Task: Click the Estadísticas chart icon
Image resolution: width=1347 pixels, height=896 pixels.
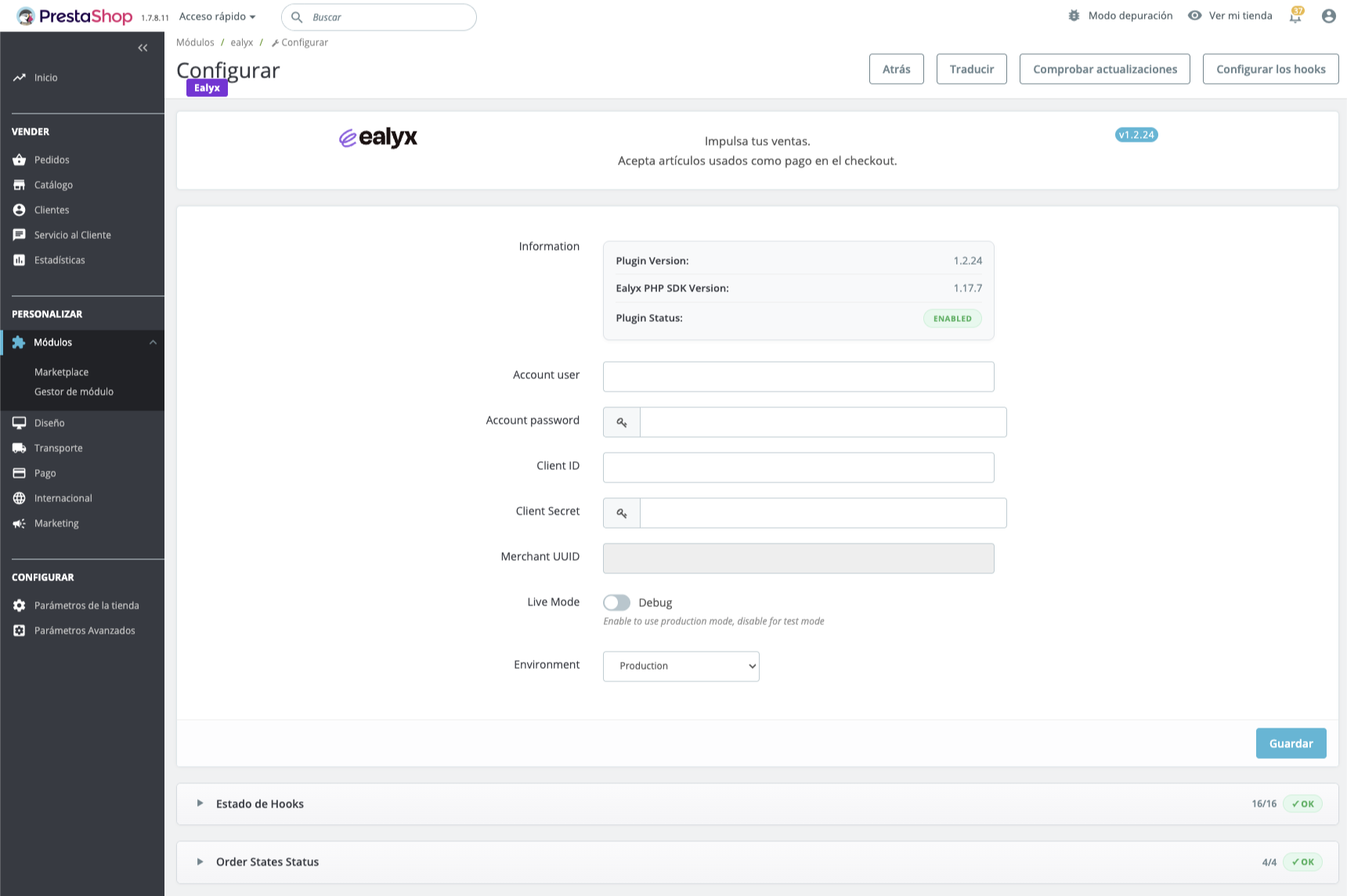Action: [20, 260]
